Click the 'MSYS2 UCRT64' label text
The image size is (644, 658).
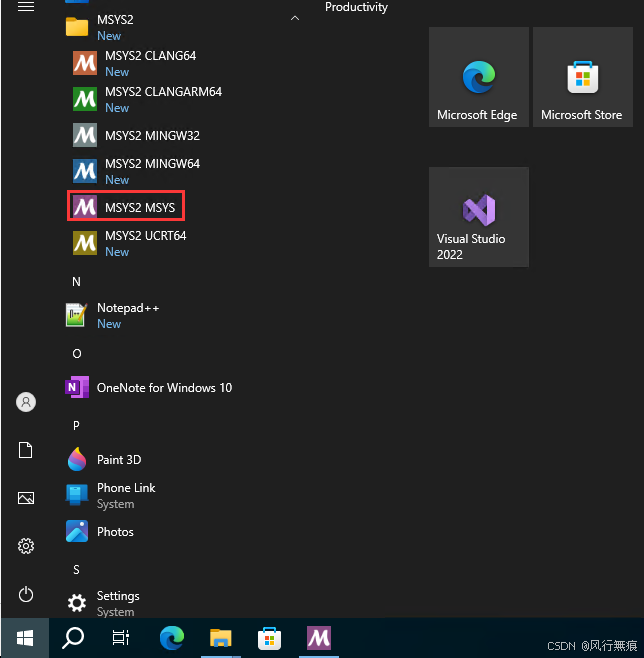tap(146, 236)
